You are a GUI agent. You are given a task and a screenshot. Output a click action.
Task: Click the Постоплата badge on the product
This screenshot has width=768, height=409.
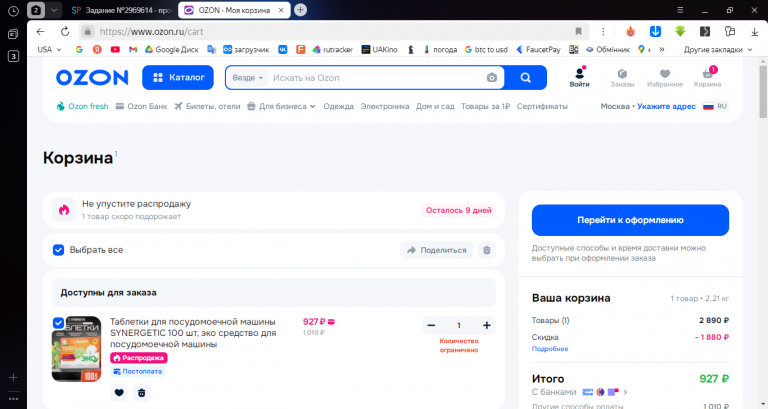[x=138, y=371]
